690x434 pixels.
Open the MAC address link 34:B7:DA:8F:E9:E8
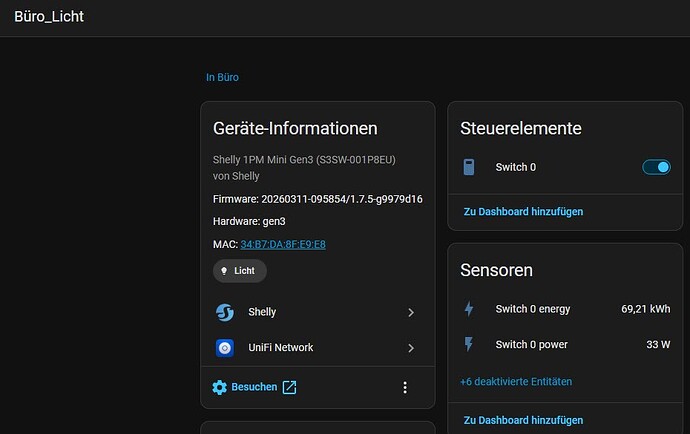point(283,244)
